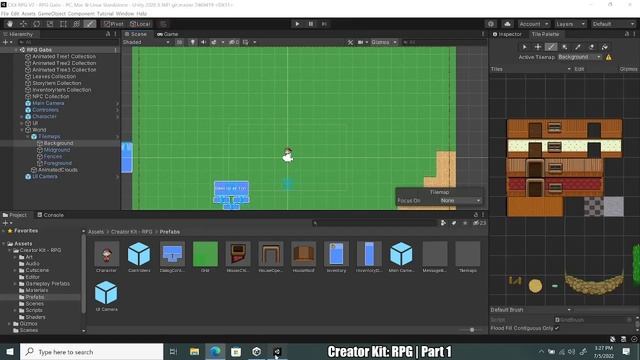
Task: Toggle Scene view effects button
Action: [214, 42]
